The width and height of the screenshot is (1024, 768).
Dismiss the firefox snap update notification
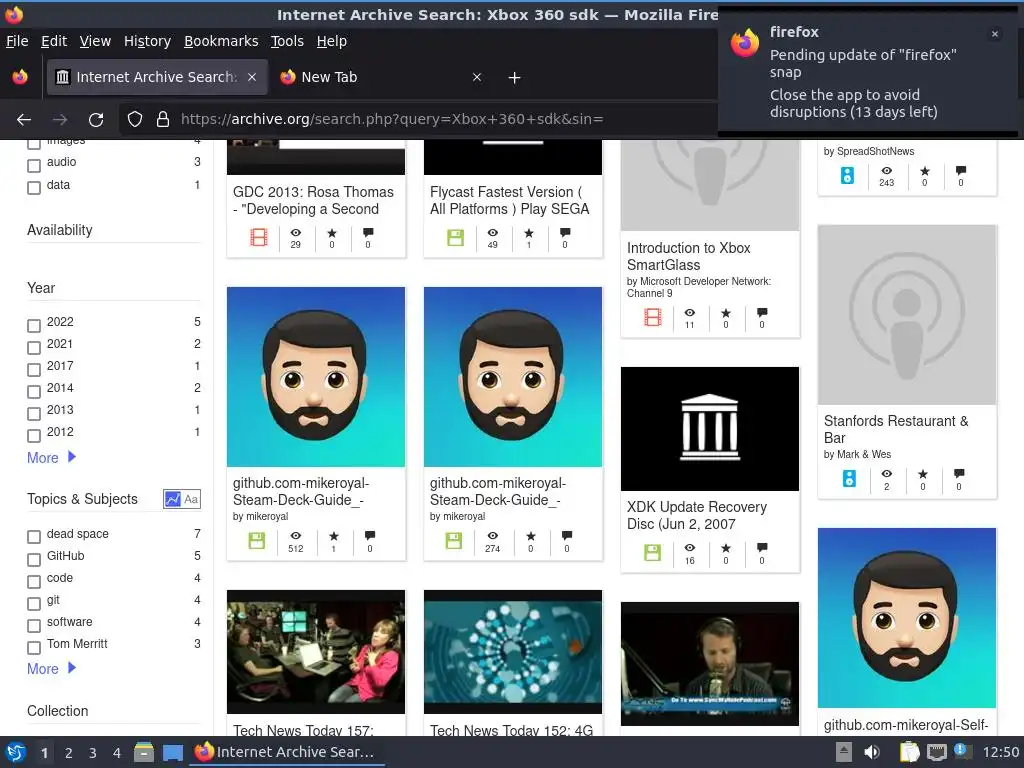pyautogui.click(x=995, y=34)
